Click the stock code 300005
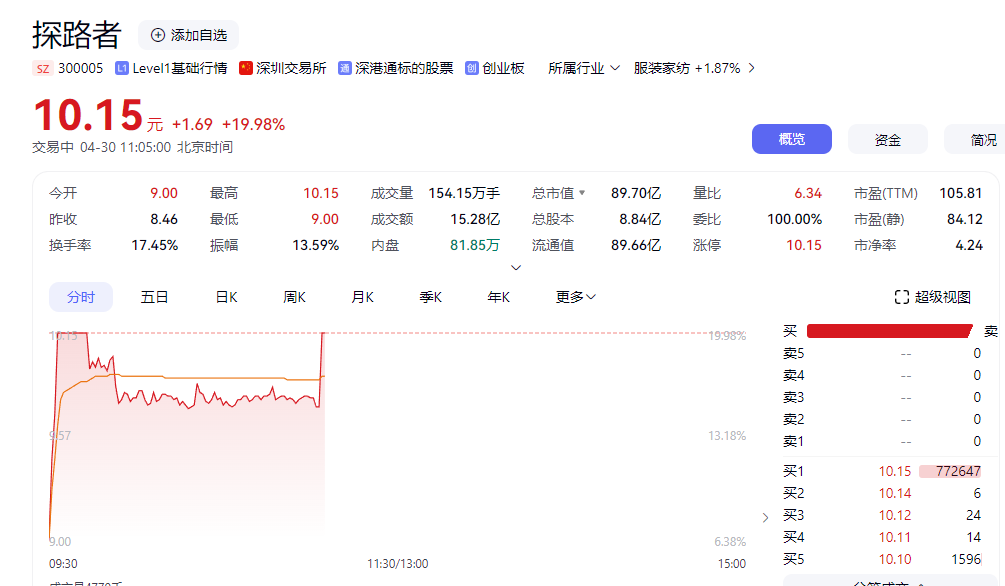 coord(80,68)
